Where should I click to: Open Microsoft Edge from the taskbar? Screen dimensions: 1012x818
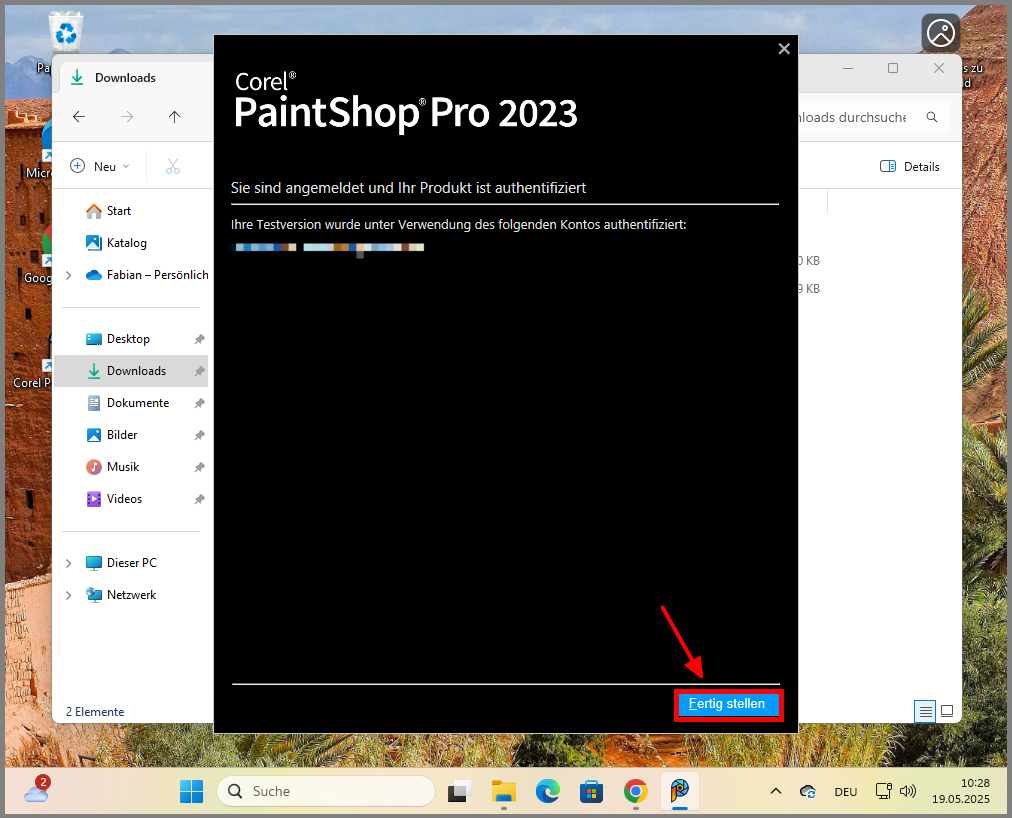(x=548, y=791)
